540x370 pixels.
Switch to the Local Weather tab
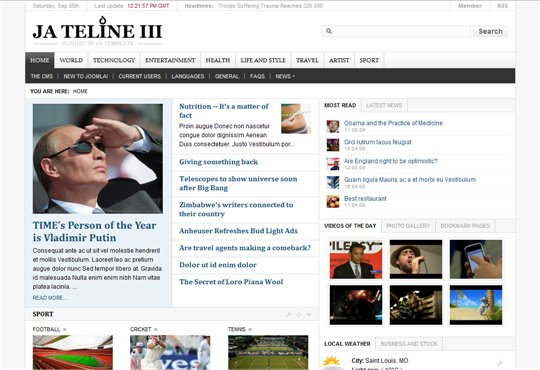coord(347,344)
